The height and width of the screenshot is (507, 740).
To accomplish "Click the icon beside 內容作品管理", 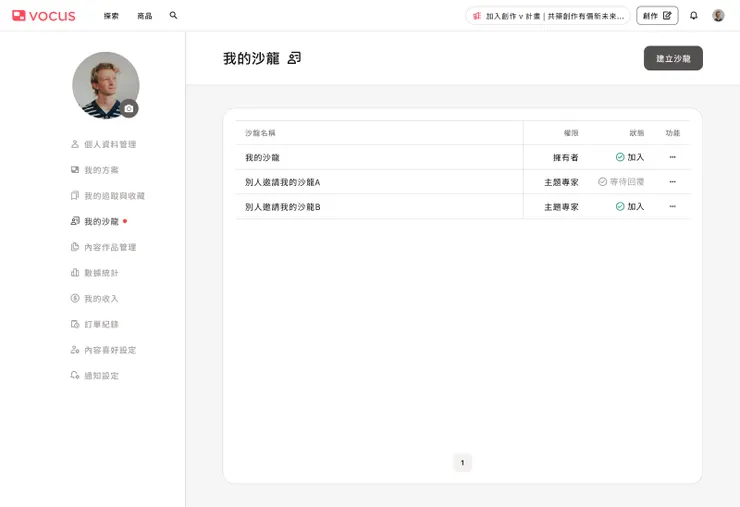I will tap(75, 247).
